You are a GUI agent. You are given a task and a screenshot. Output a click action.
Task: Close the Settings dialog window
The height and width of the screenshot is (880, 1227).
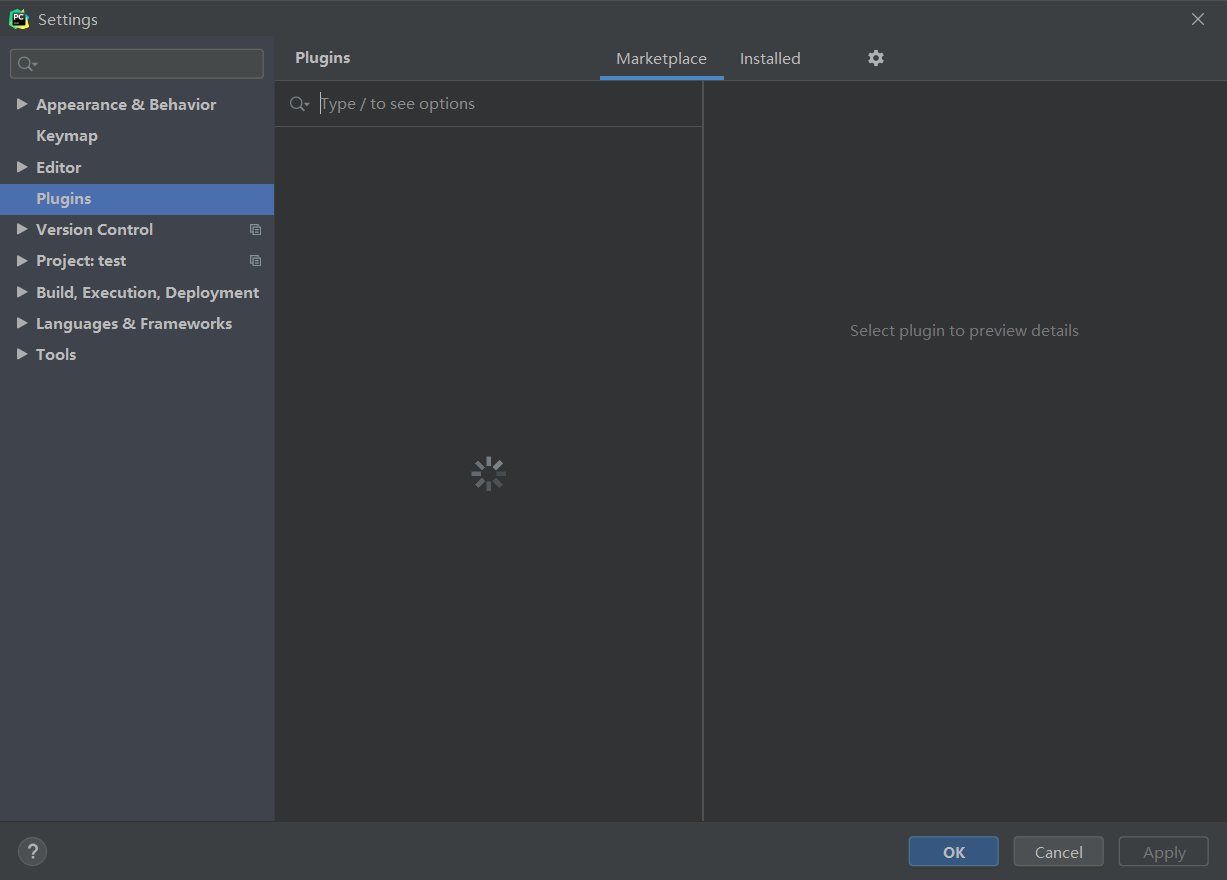[1198, 19]
